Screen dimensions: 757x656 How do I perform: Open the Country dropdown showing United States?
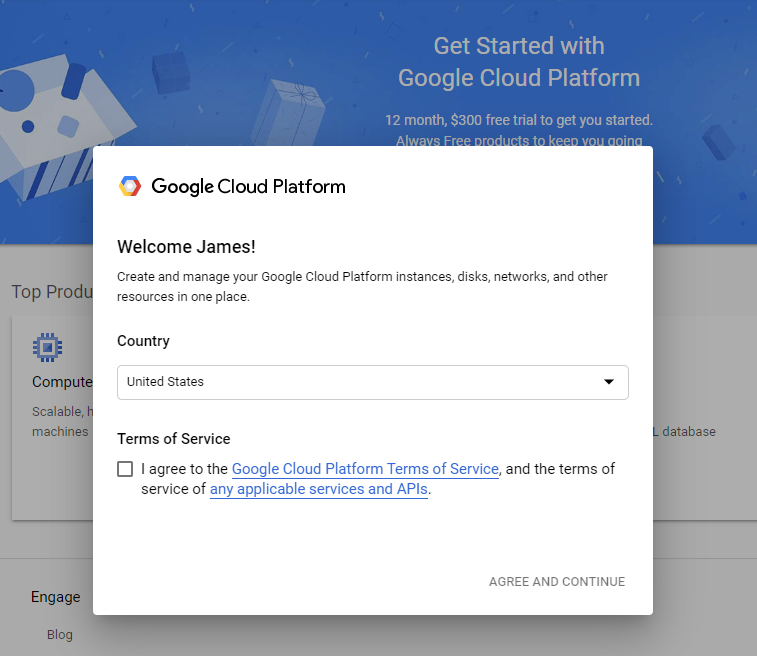373,382
